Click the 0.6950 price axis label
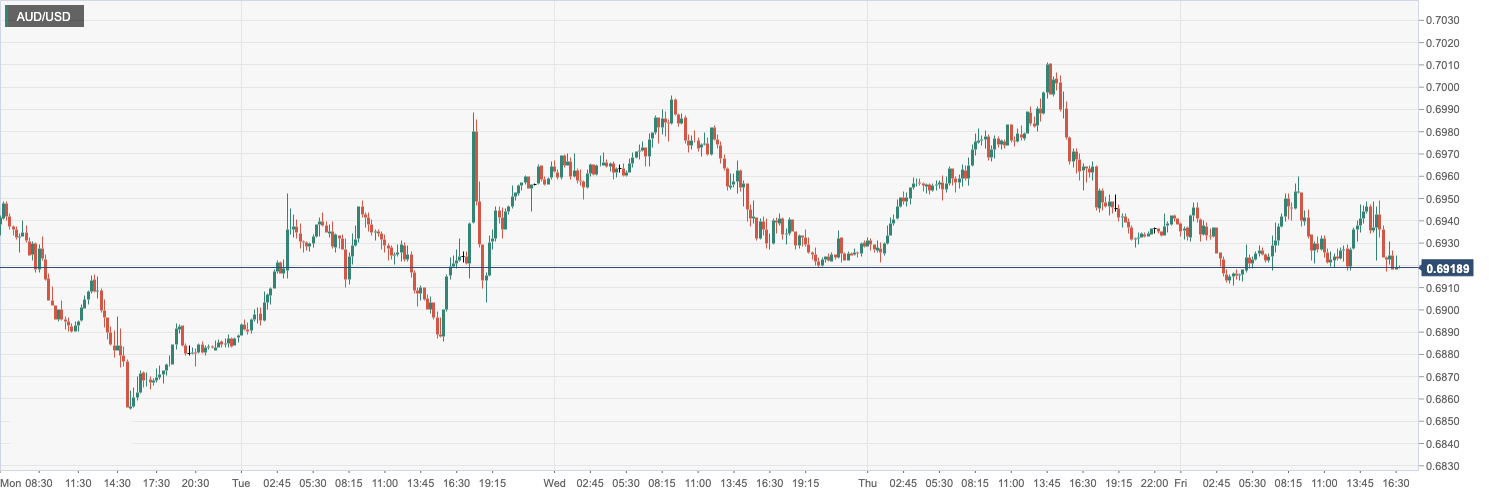The width and height of the screenshot is (1489, 496). [1443, 199]
